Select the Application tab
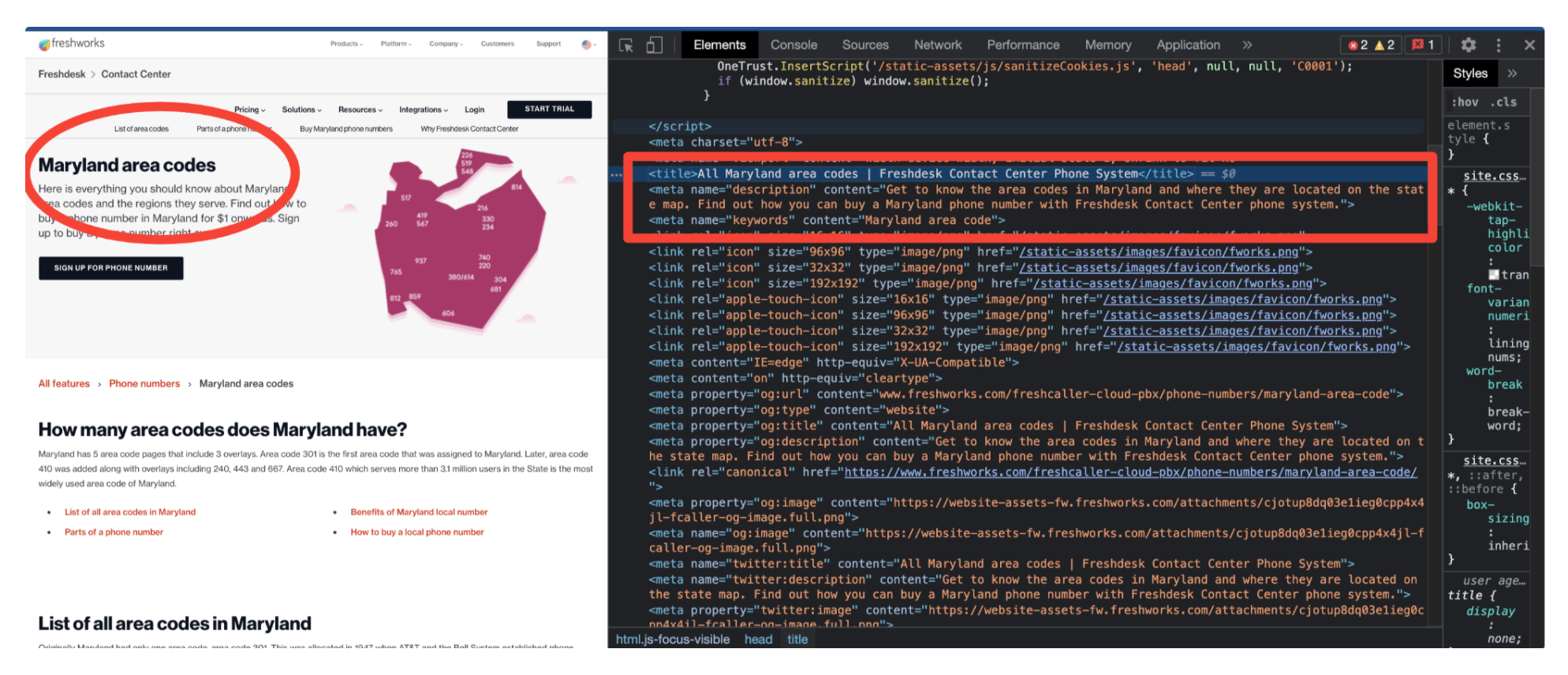Image resolution: width=1568 pixels, height=675 pixels. pos(1188,45)
